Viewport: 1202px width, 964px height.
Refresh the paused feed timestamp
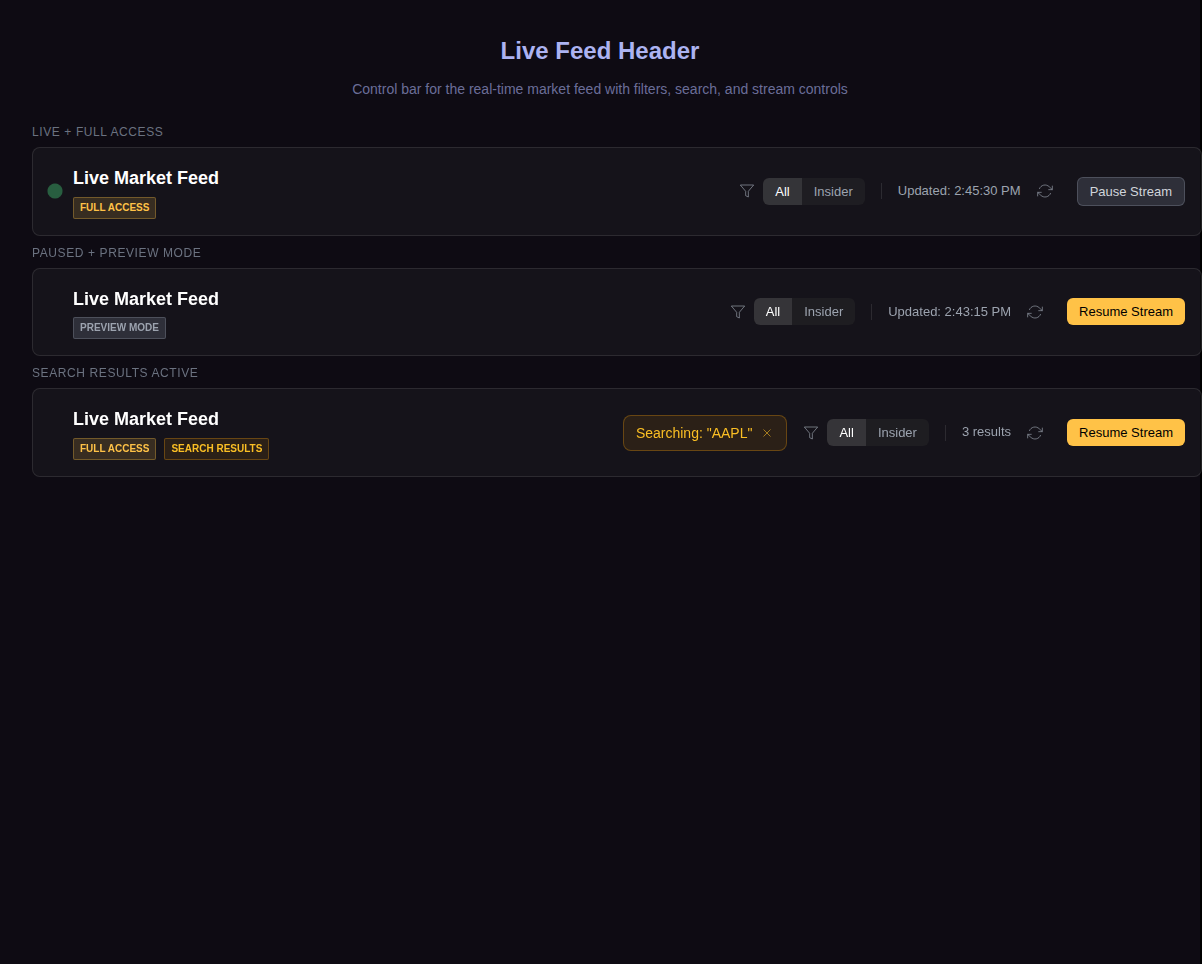[x=1035, y=311]
